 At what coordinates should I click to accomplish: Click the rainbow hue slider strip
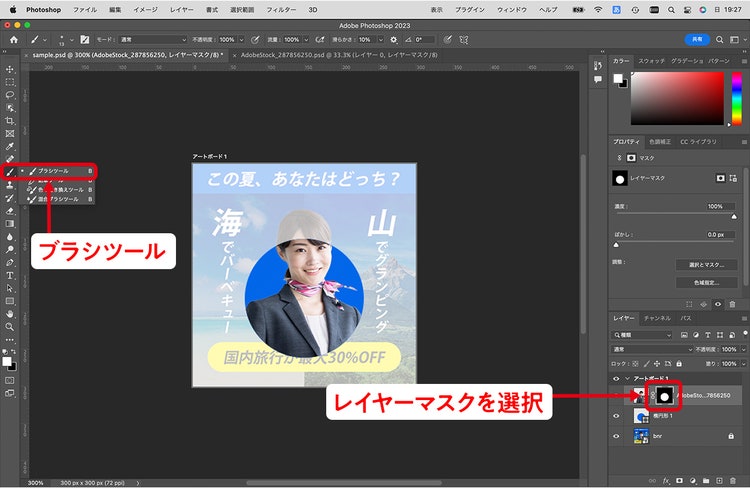coord(737,99)
